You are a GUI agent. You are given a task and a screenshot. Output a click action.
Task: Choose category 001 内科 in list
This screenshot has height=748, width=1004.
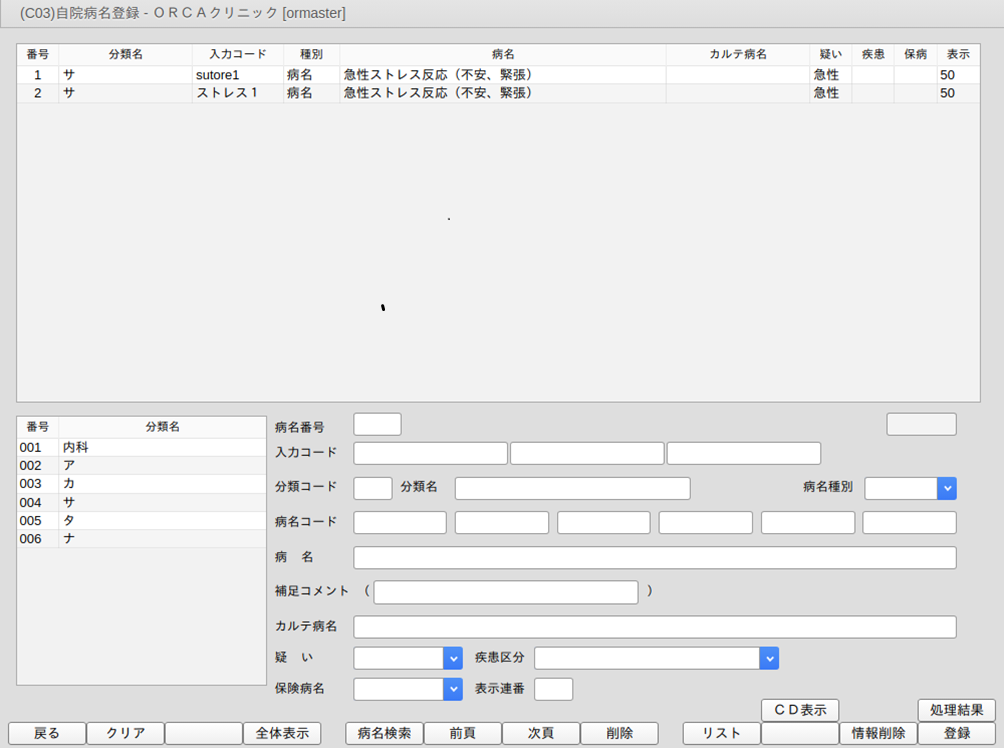[140, 448]
